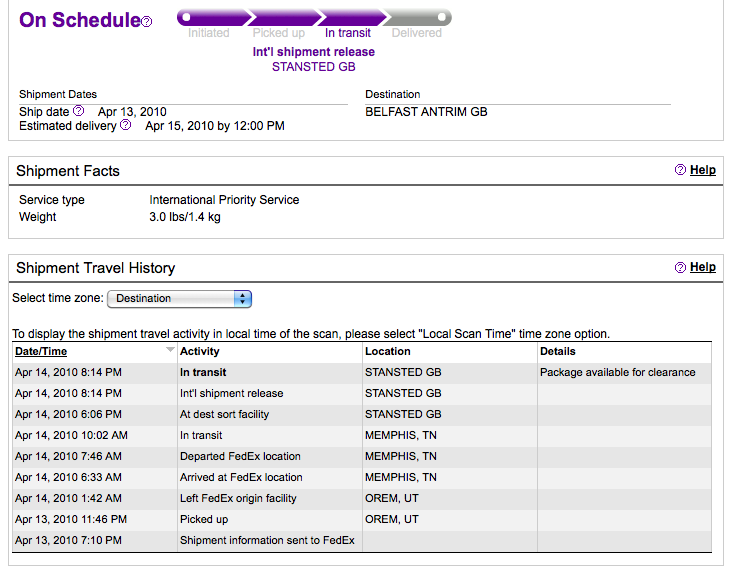This screenshot has height=571, width=734.
Task: Sort table by Date/Time column header
Action: pos(42,351)
